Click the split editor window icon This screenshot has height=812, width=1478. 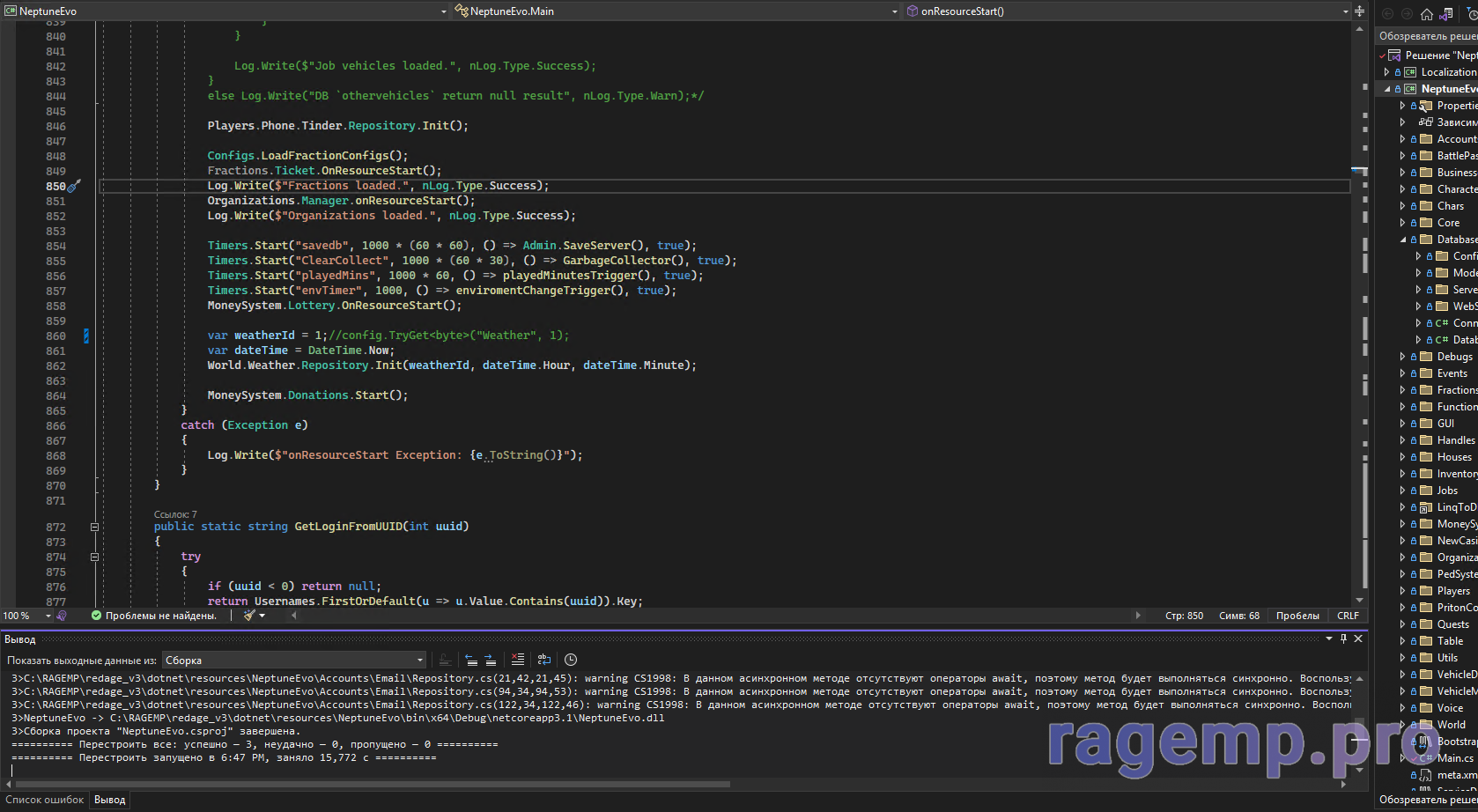(x=1359, y=11)
